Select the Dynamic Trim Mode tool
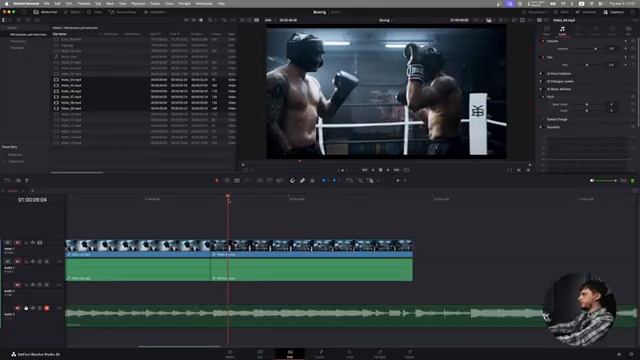 237,180
